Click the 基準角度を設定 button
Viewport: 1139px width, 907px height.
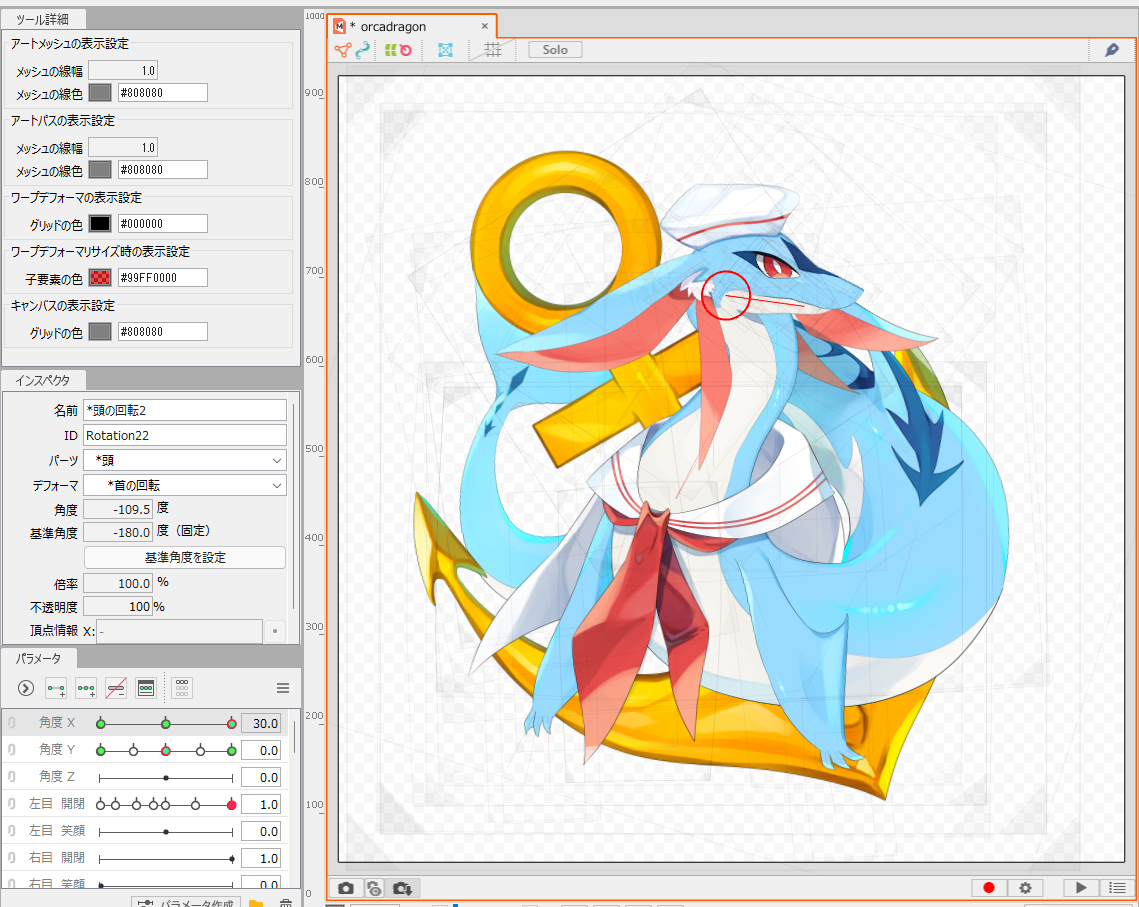[x=185, y=558]
